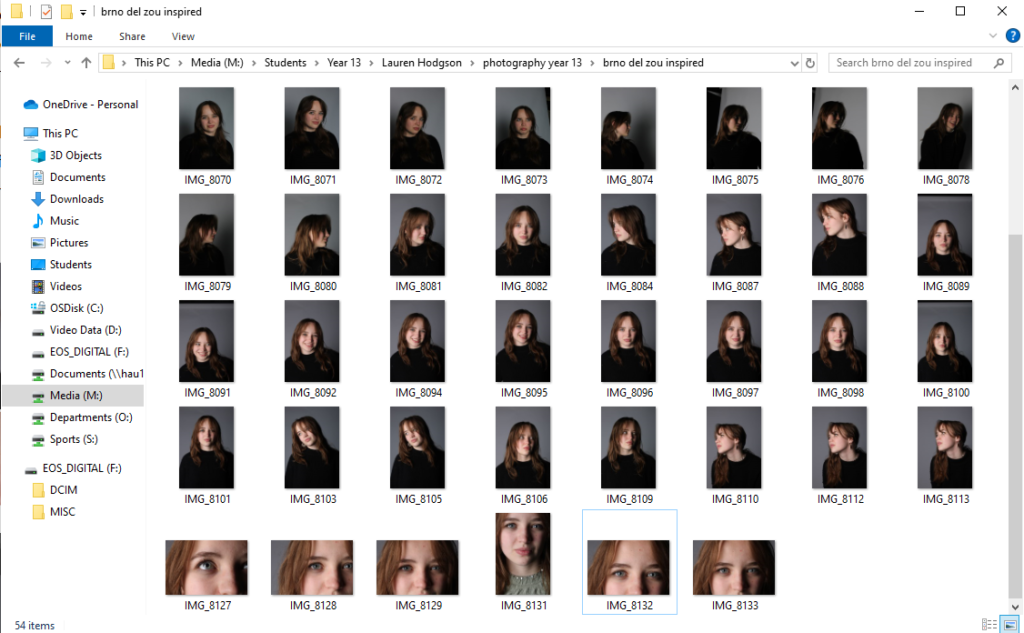This screenshot has width=1024, height=633.
Task: Open the Home ribbon tab
Action: [x=79, y=37]
